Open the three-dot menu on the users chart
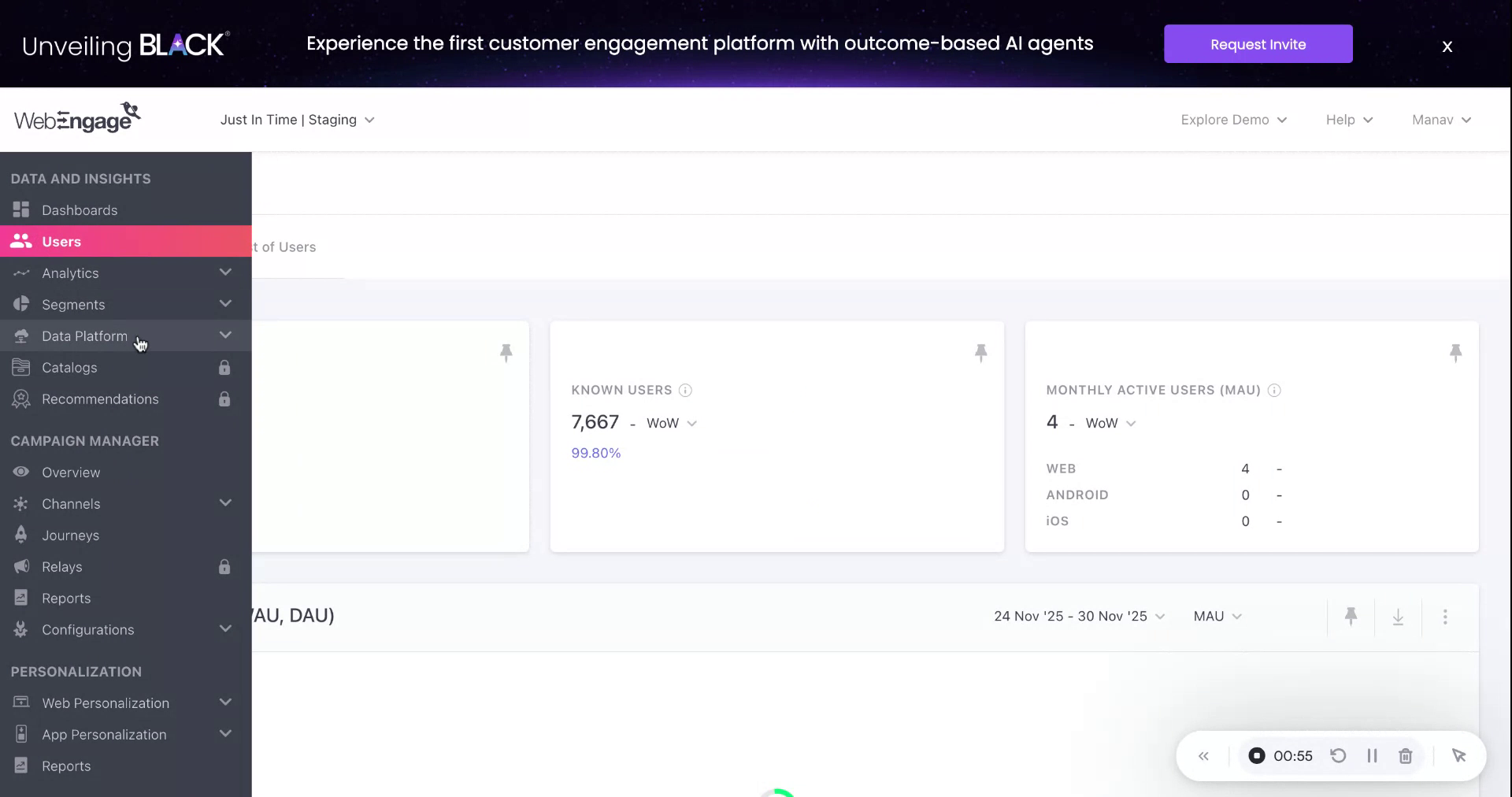Screen dimensions: 1512x797 (1446, 617)
